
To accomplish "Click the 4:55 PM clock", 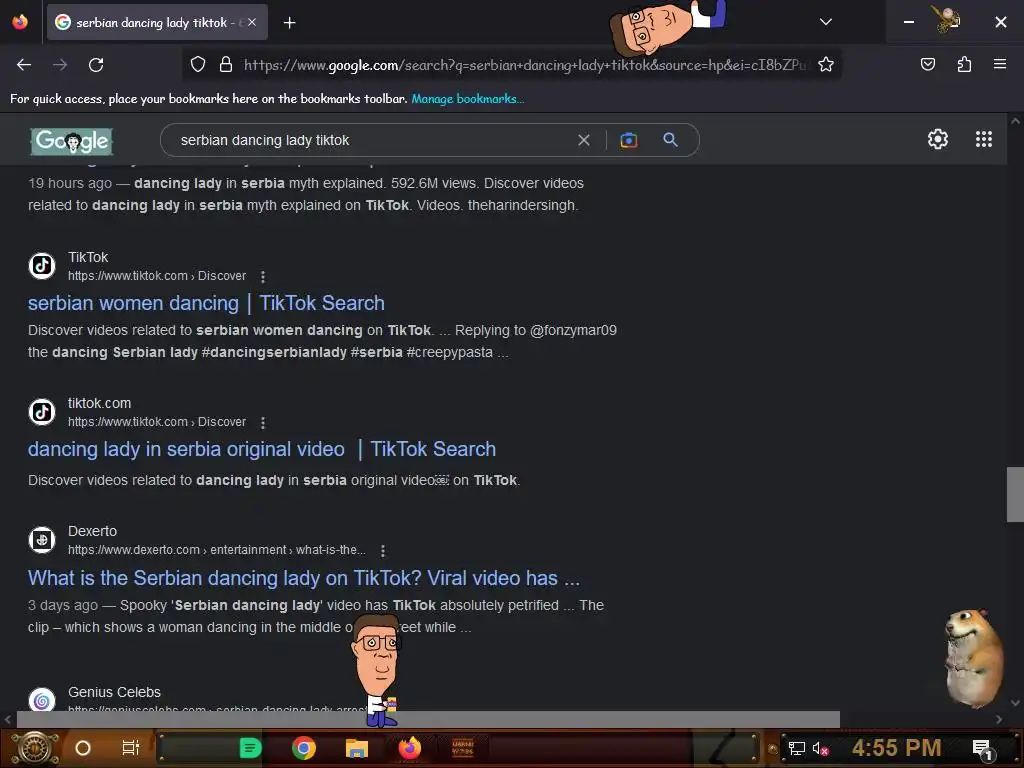I will (x=897, y=748).
